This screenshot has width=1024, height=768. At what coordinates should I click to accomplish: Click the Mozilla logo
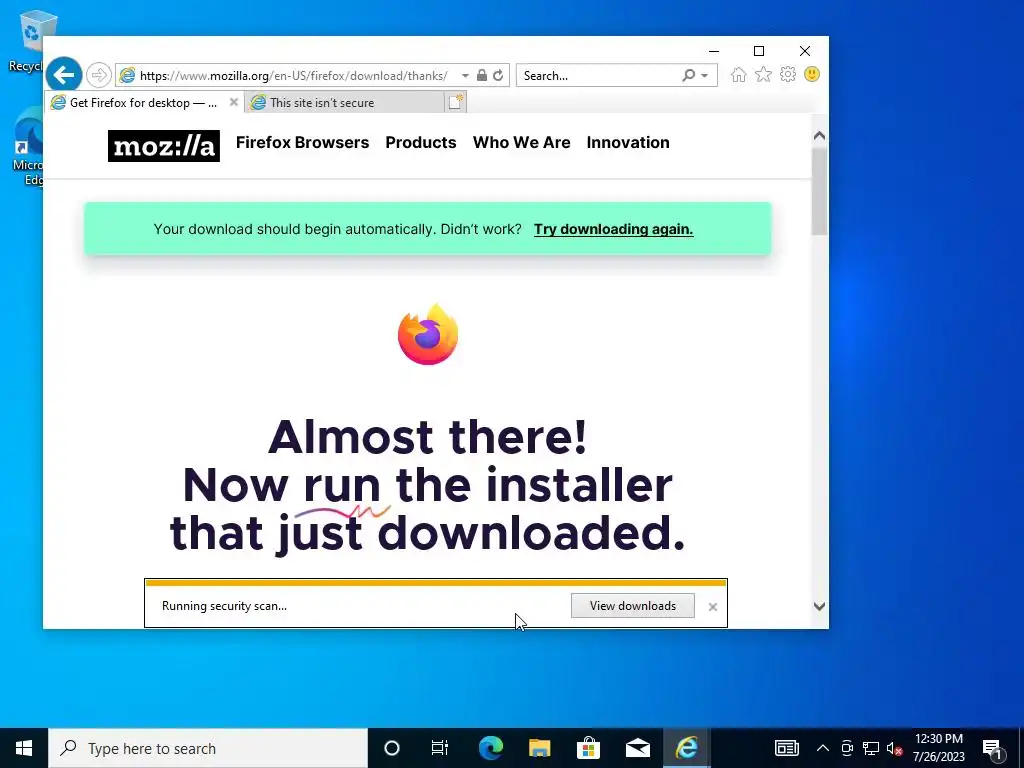pos(164,146)
